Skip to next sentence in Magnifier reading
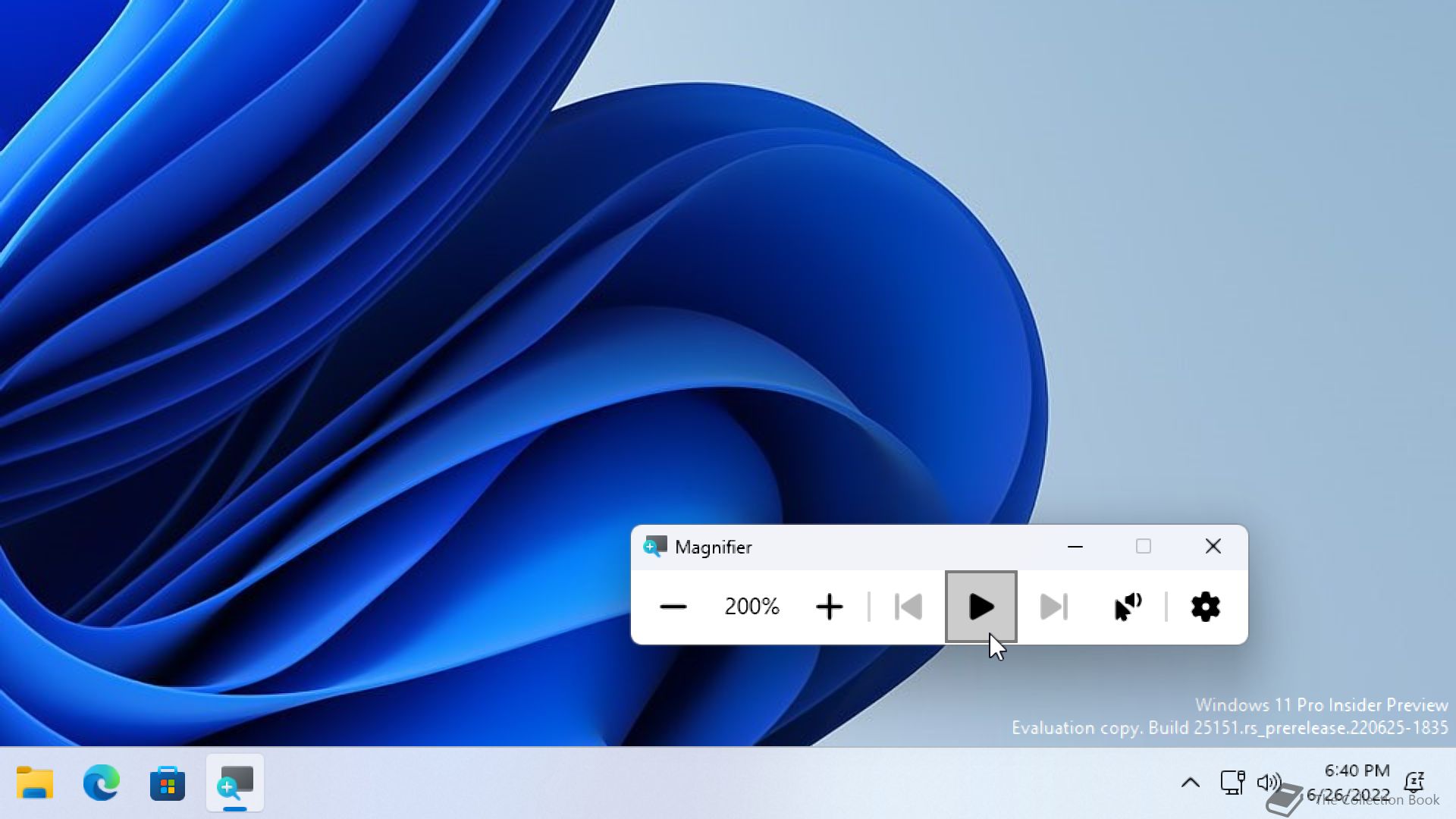The height and width of the screenshot is (819, 1456). pyautogui.click(x=1054, y=607)
